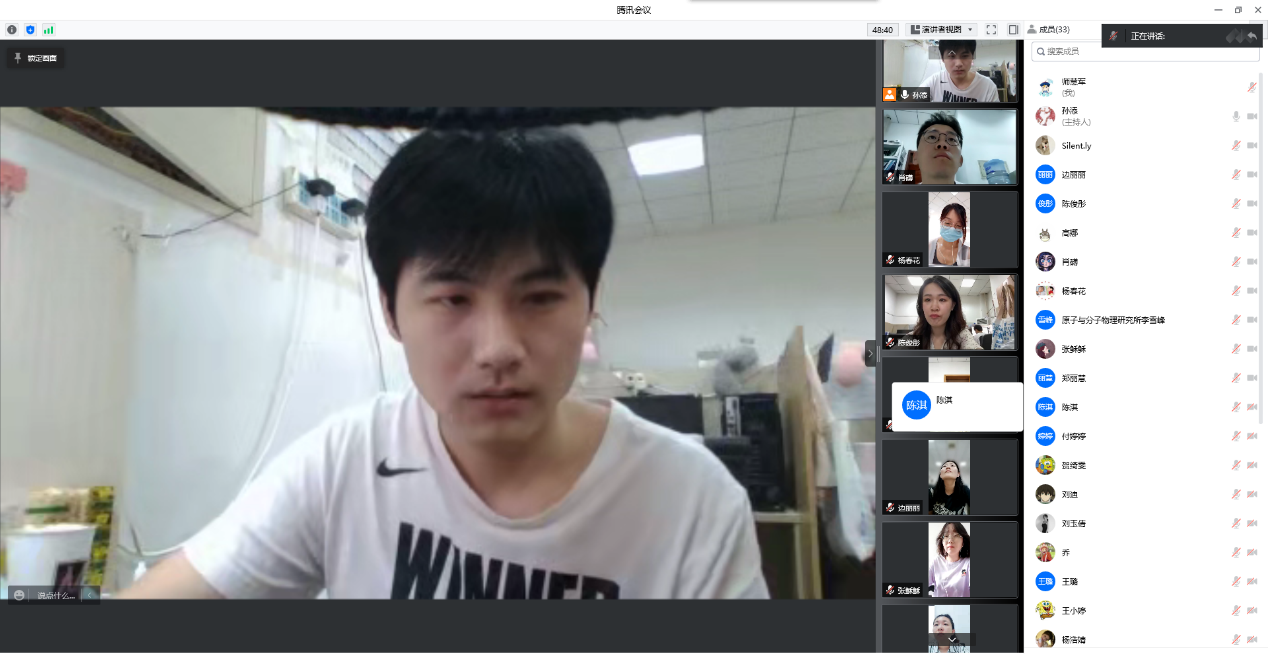
Task: Enter fullscreen with the fullscreen icon
Action: (x=991, y=30)
